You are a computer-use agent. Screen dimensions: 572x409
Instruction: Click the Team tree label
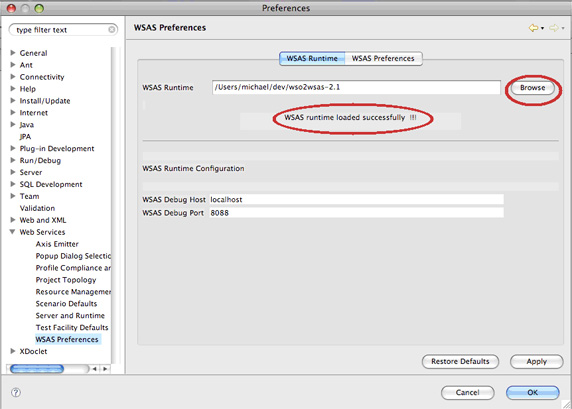pos(29,196)
